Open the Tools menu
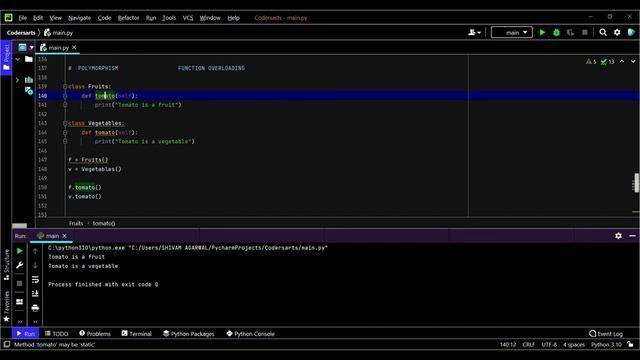Screen dimensions: 640x360 point(169,18)
